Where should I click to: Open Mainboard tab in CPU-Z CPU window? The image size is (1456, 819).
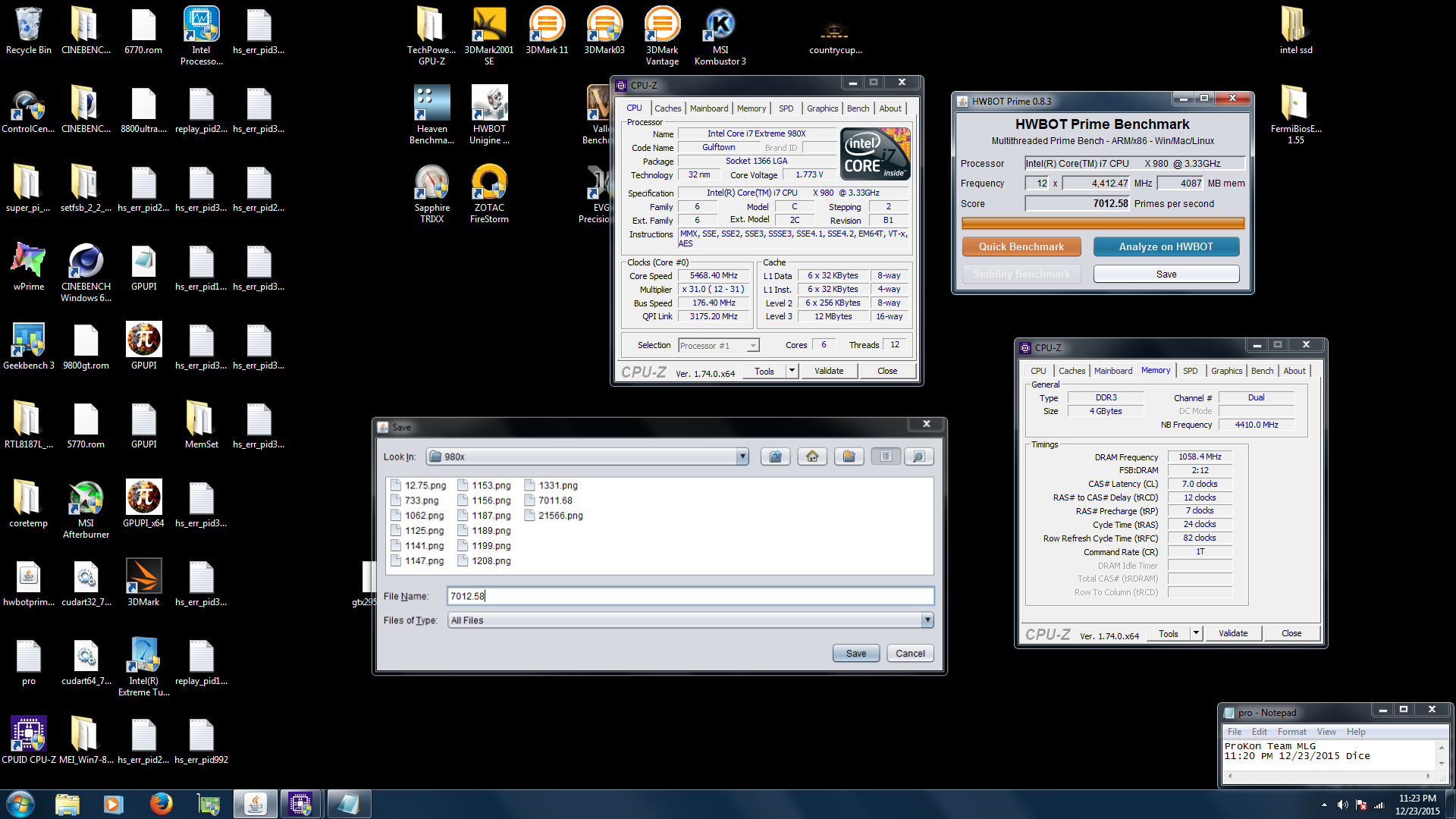709,108
